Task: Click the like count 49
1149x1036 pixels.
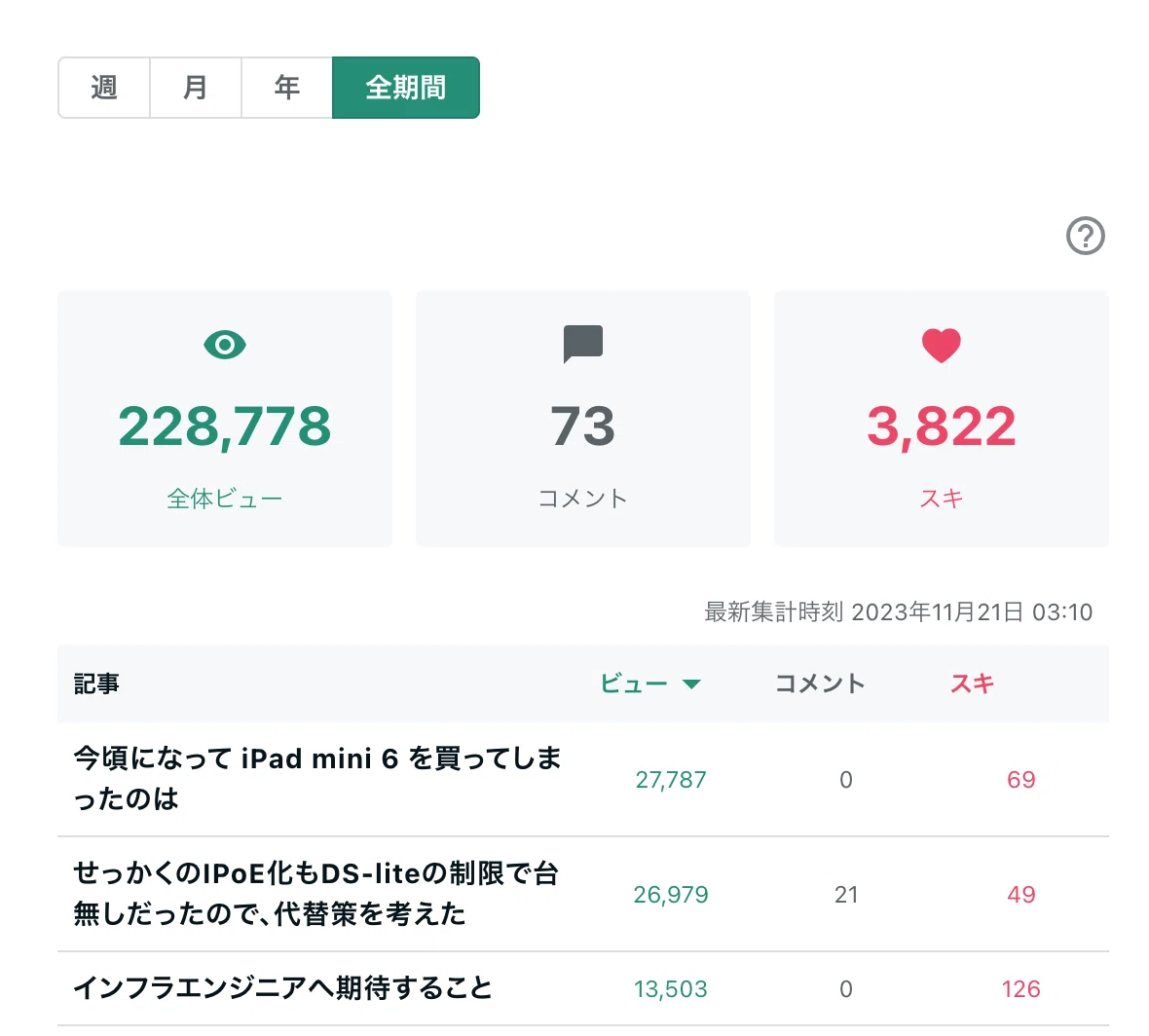Action: [x=1020, y=895]
